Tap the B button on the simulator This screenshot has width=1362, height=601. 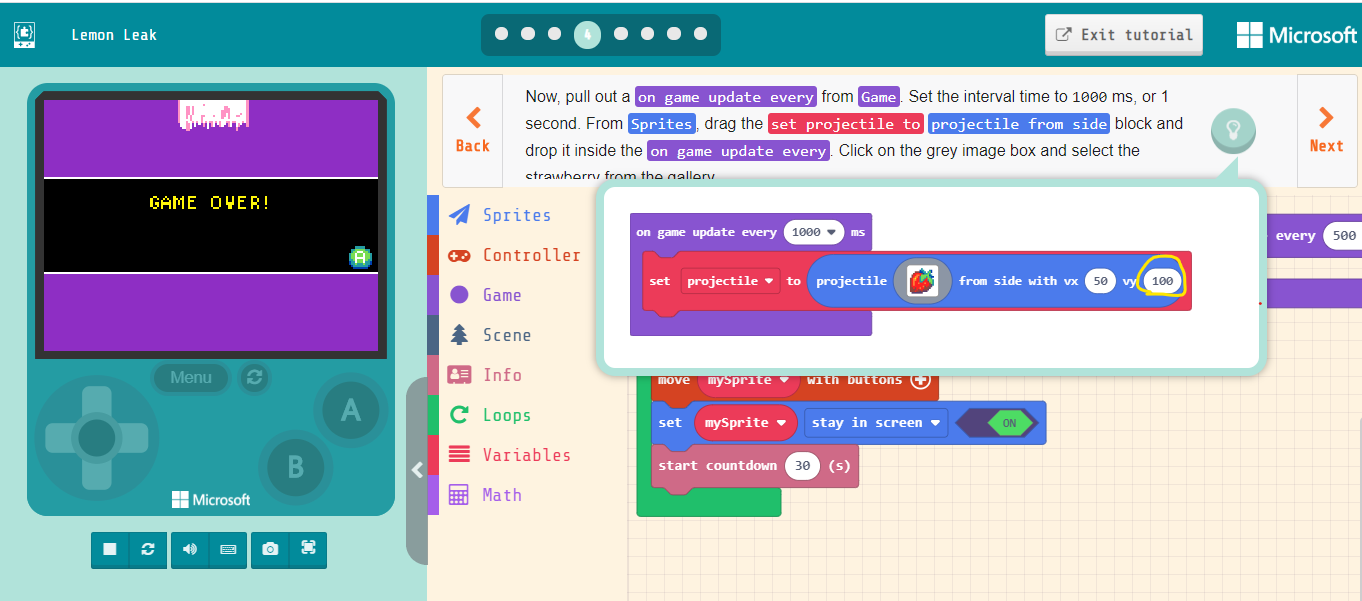point(295,466)
